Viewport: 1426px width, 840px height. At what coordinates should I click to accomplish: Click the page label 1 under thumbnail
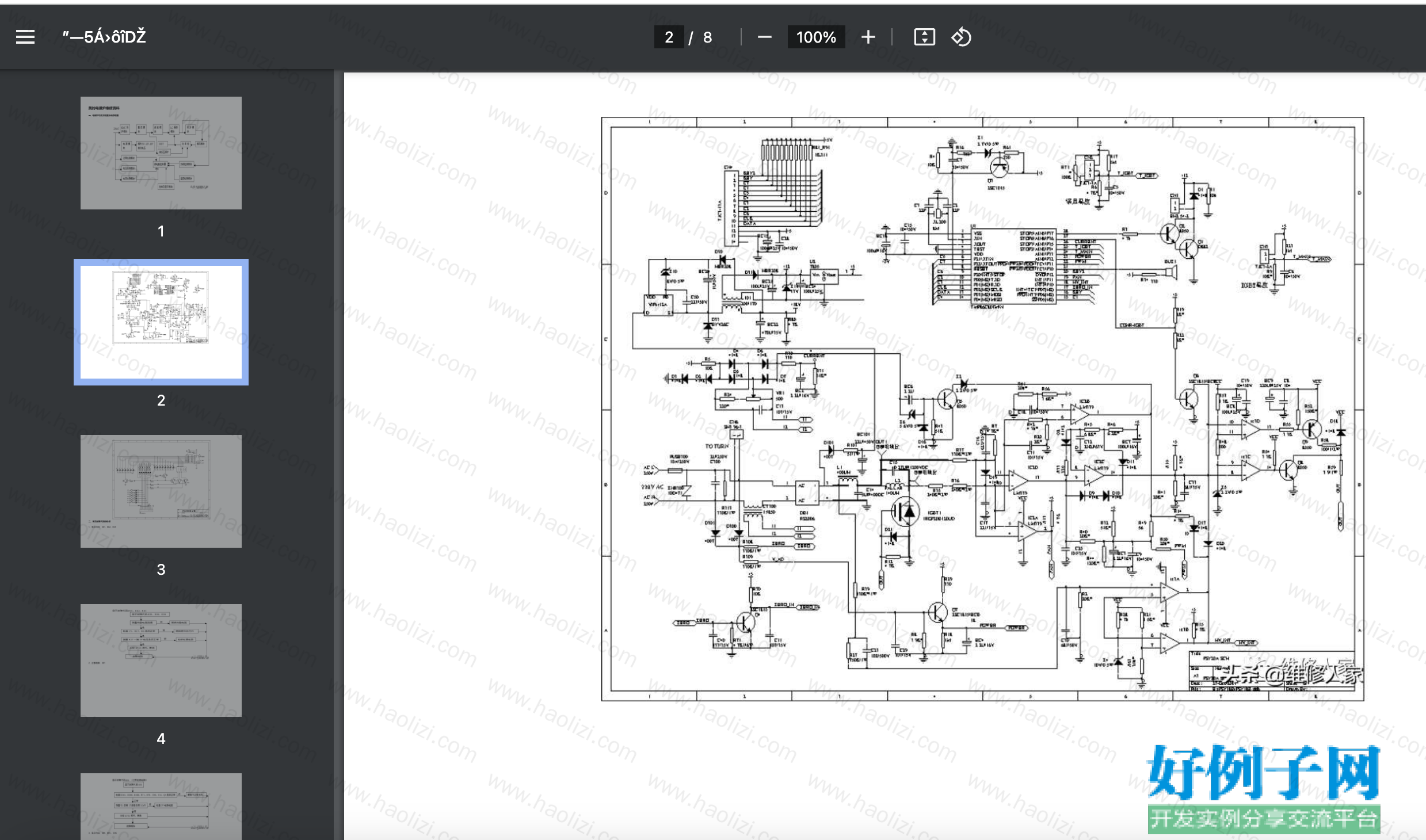point(161,231)
